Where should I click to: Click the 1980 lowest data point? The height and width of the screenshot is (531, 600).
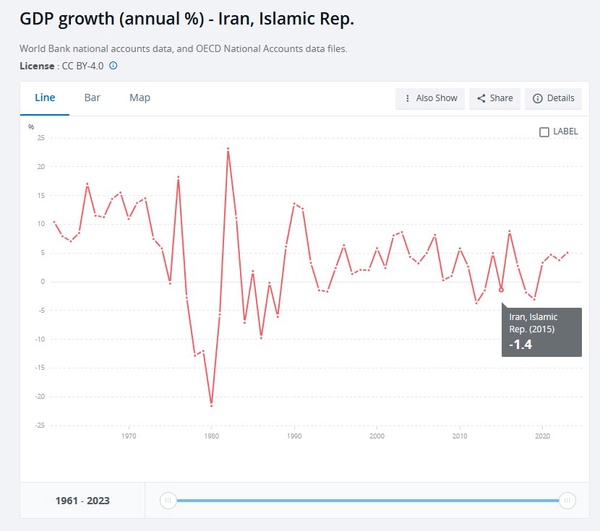(212, 406)
